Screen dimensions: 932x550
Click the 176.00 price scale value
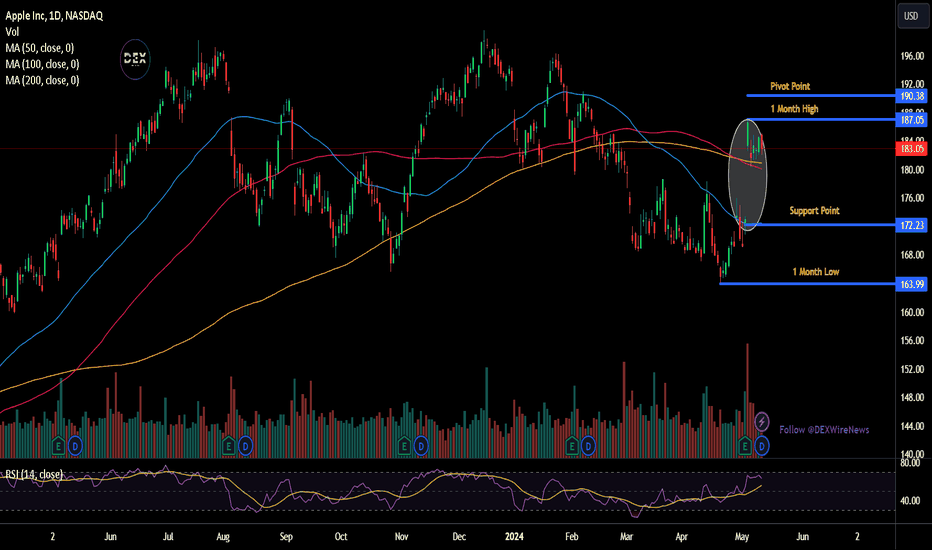(912, 198)
